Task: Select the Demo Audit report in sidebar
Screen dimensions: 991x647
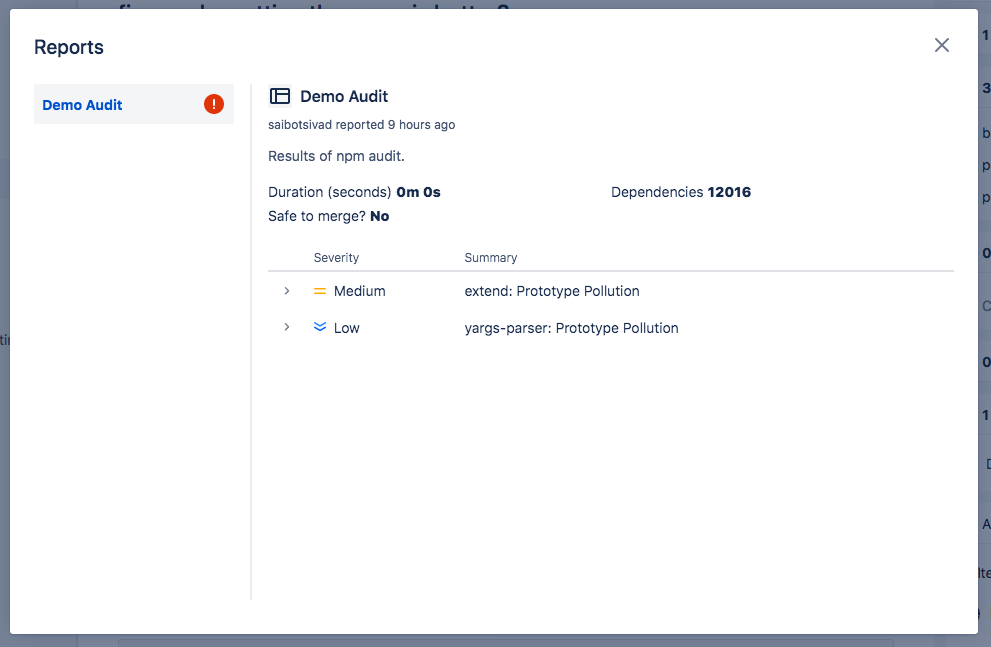Action: point(134,104)
